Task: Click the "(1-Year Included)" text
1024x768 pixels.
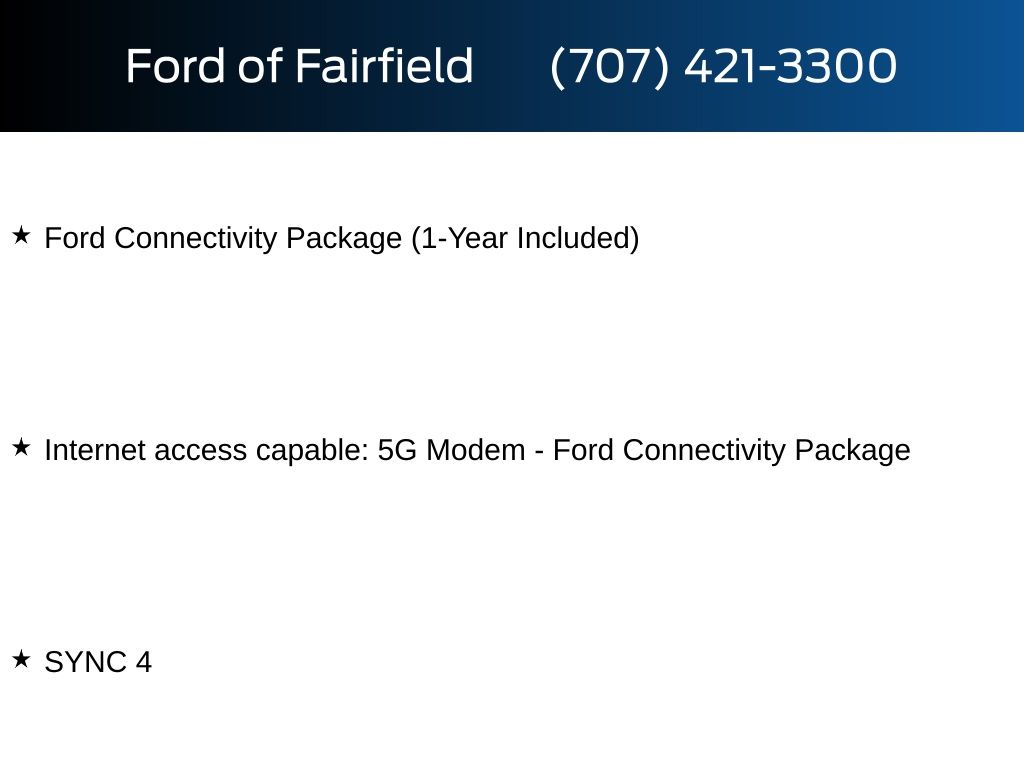Action: 525,239
